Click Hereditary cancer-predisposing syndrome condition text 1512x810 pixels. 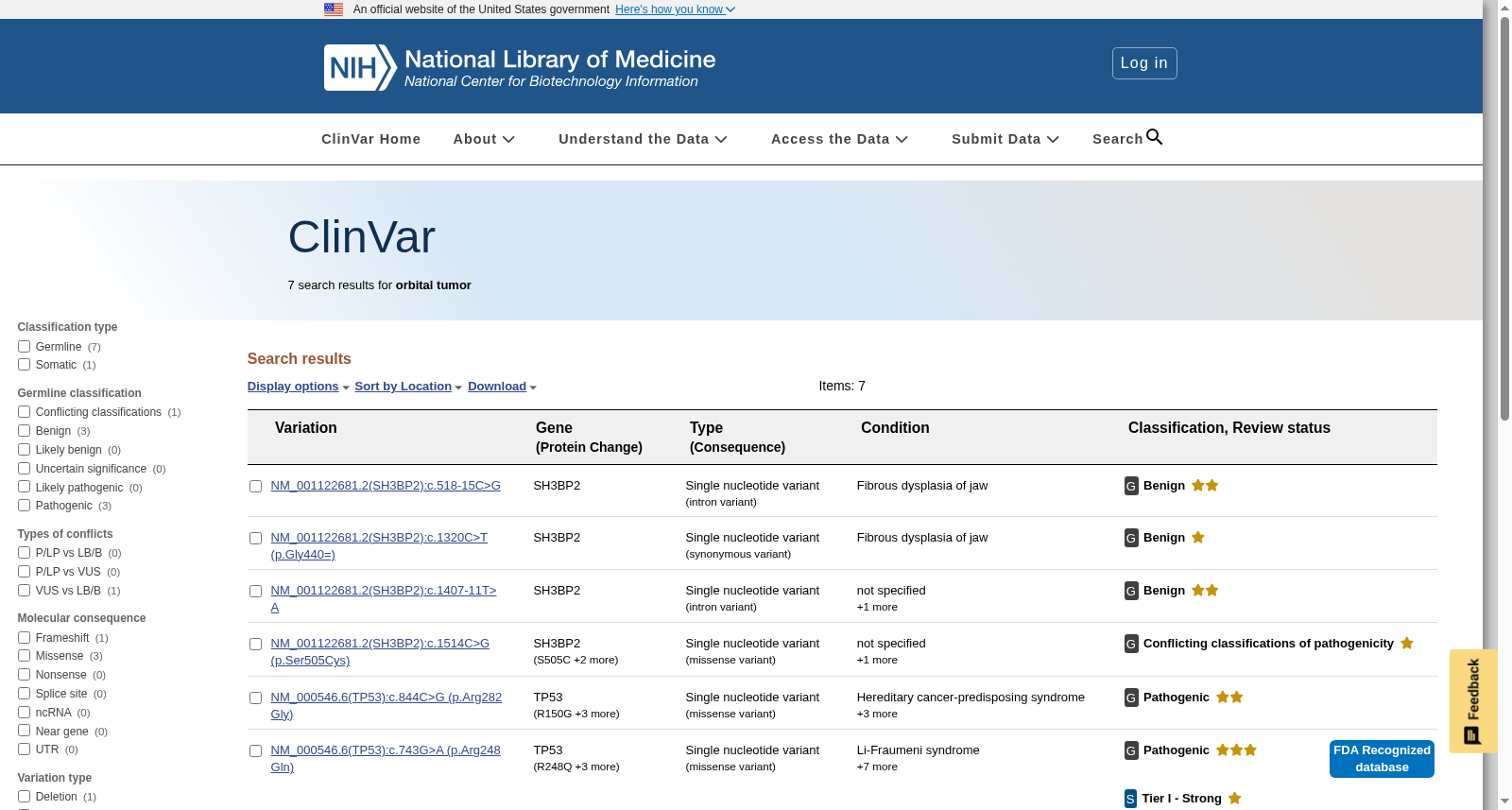tap(971, 698)
